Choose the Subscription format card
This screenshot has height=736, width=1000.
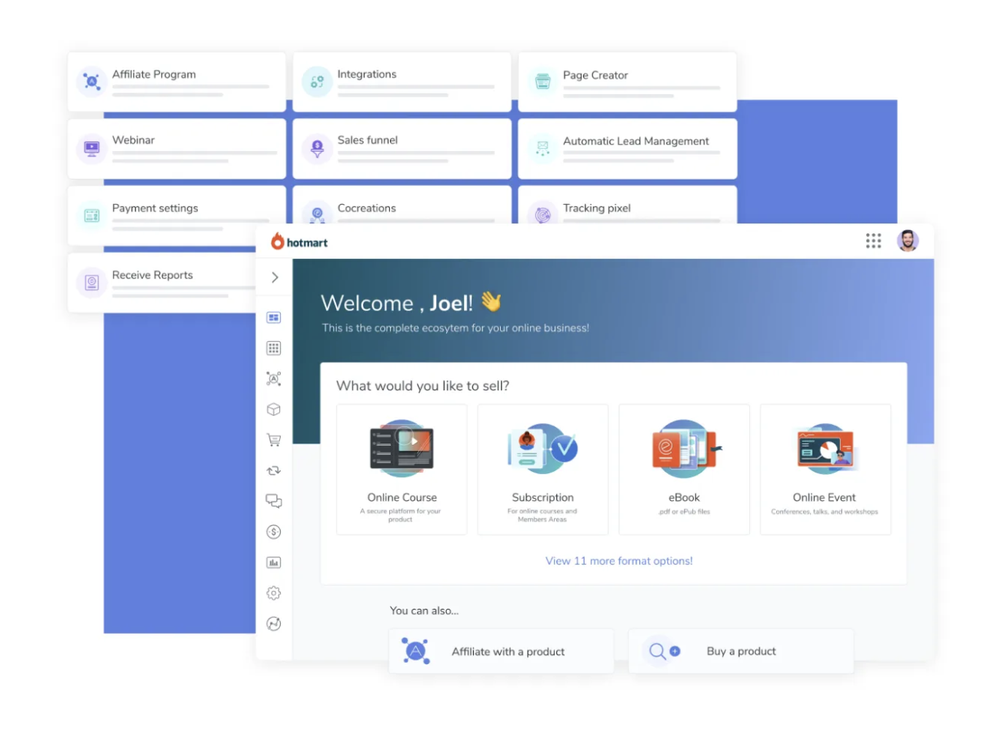coord(543,469)
